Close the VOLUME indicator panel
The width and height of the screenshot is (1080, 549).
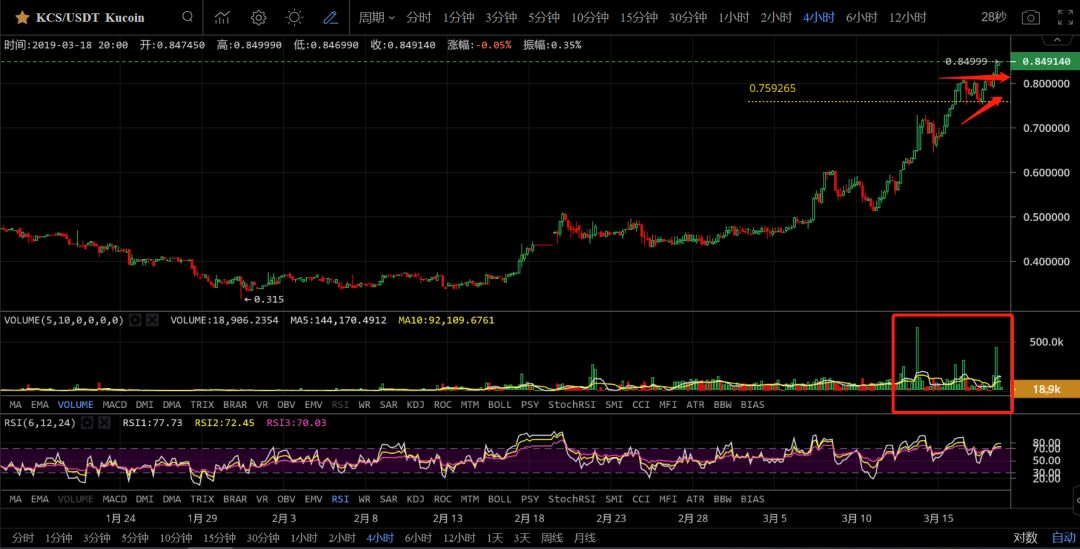click(x=152, y=320)
